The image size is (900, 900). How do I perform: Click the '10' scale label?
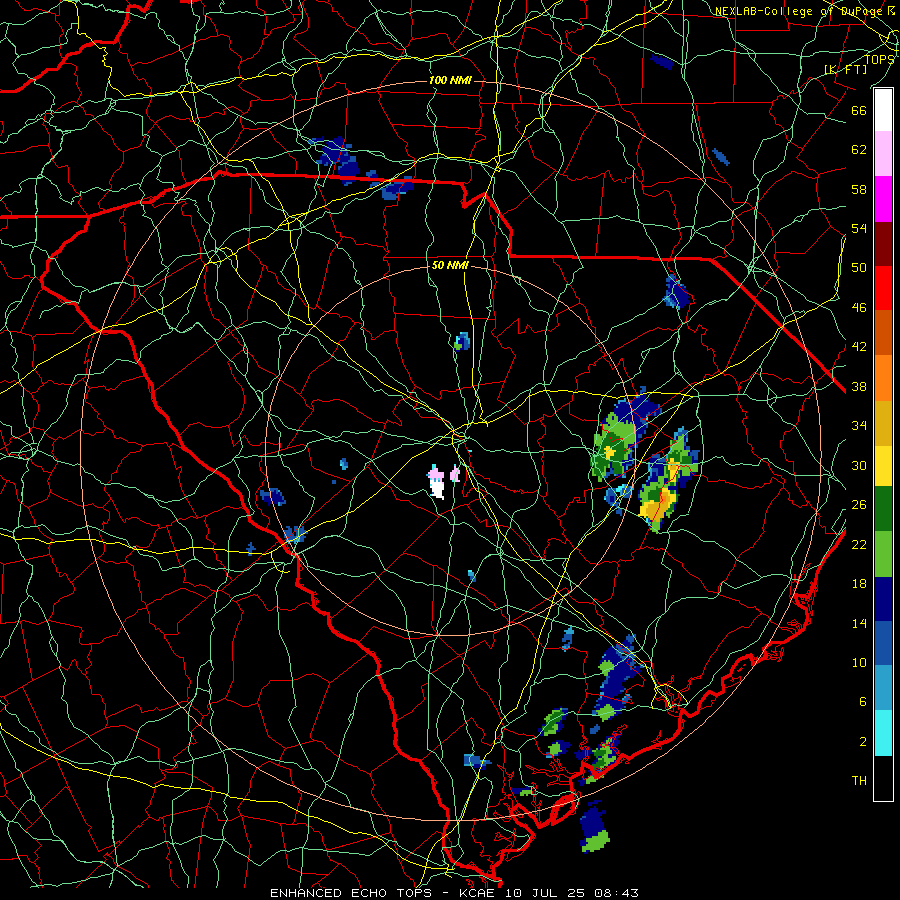tap(859, 662)
